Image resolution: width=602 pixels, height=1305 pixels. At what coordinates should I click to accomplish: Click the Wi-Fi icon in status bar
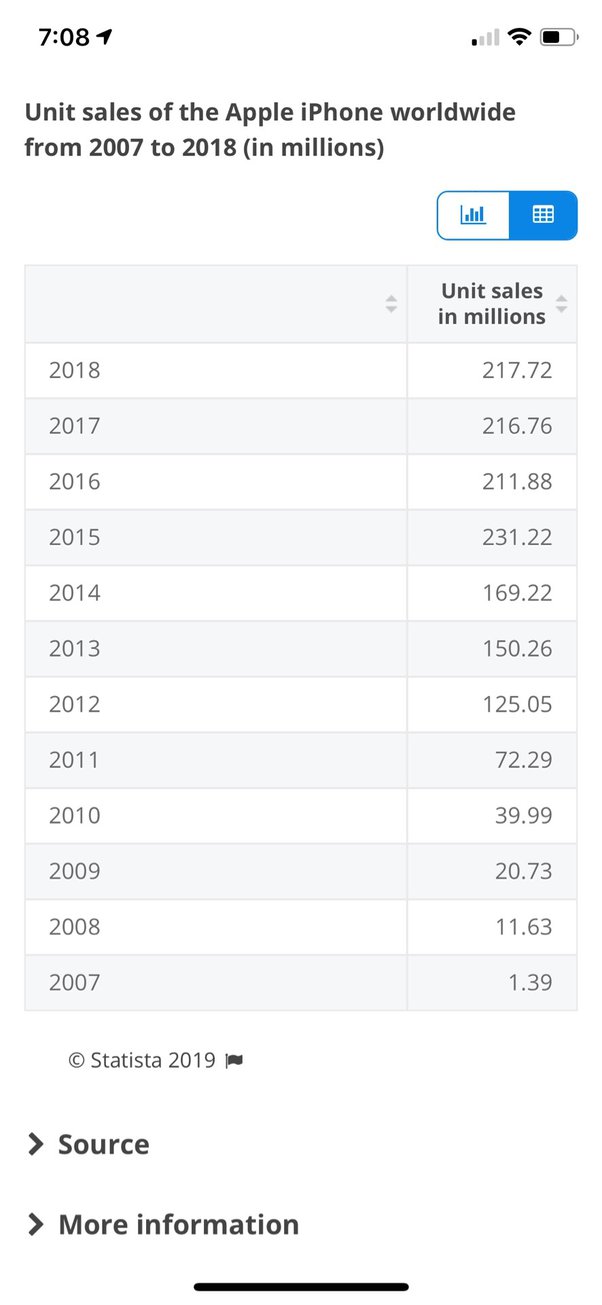pyautogui.click(x=519, y=34)
